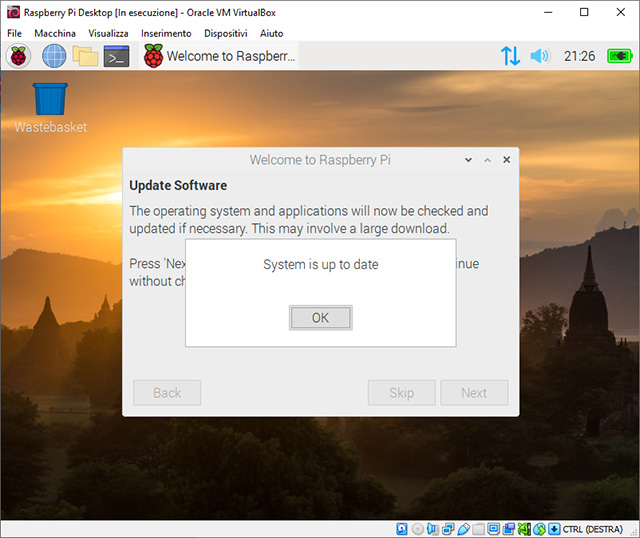Click the VirtualBox keyboard capture arrow icon
Screen dimensions: 640x538
tap(554, 529)
